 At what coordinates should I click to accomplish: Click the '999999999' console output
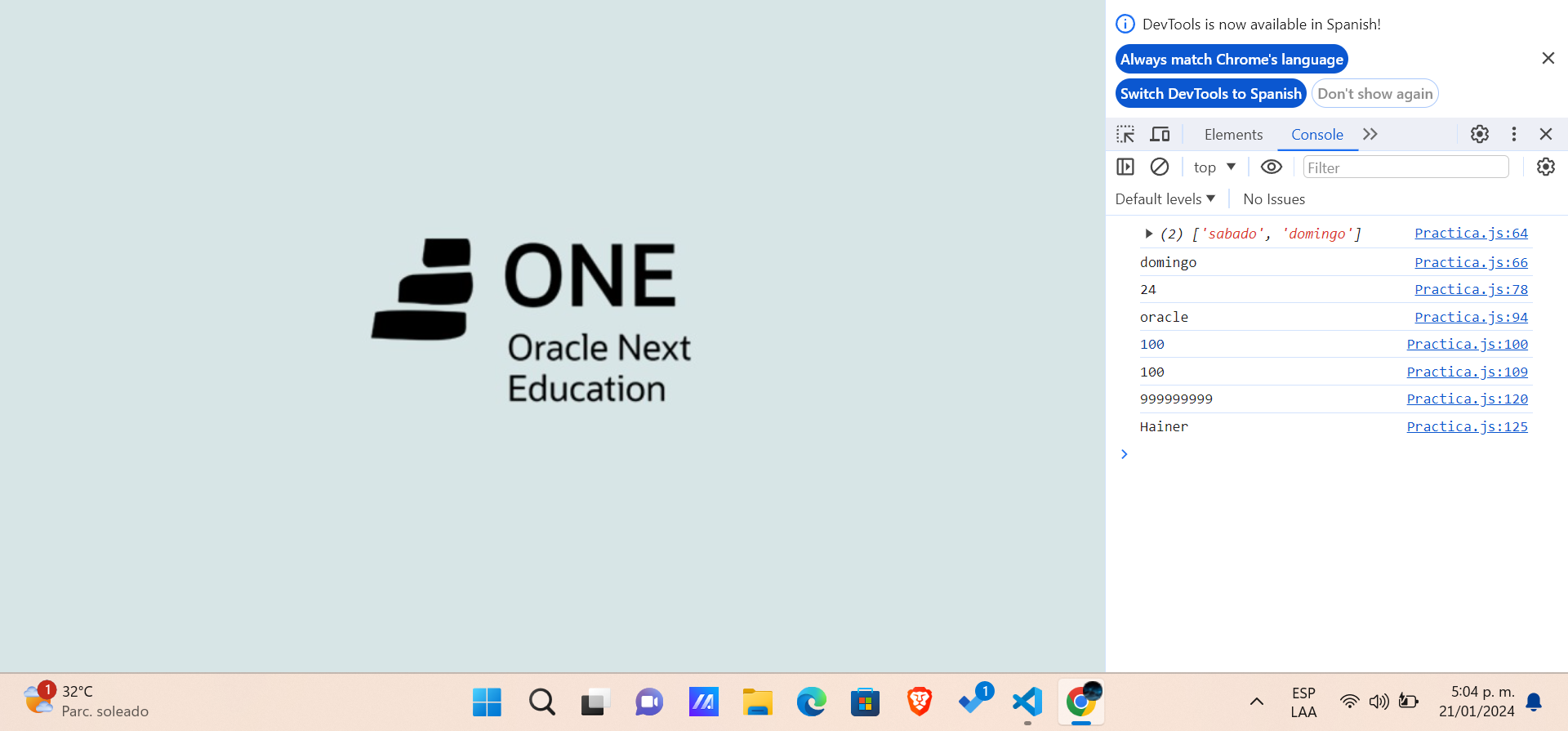coord(1176,399)
